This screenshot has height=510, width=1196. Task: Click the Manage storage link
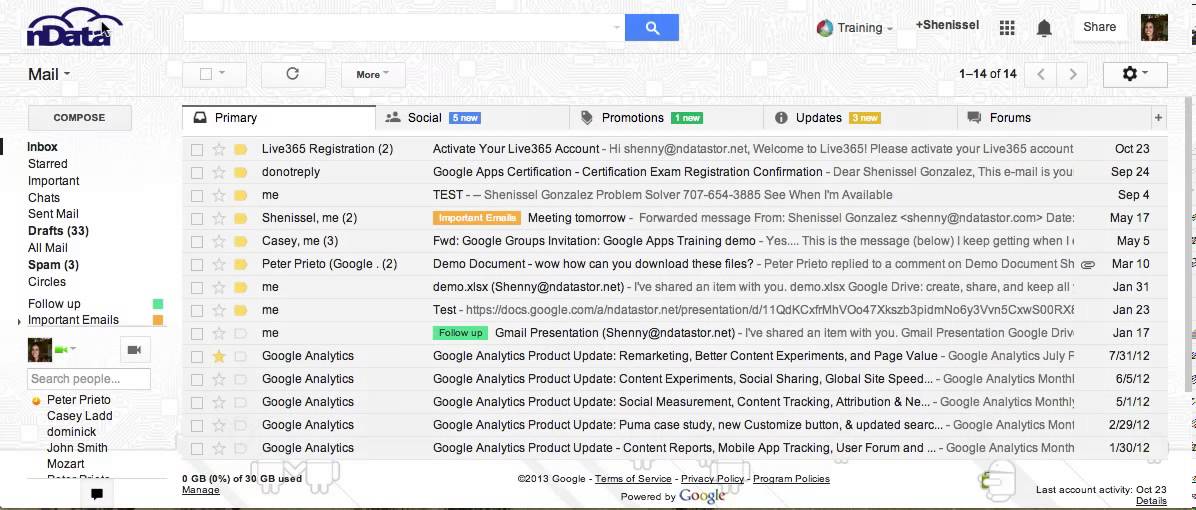pyautogui.click(x=201, y=490)
